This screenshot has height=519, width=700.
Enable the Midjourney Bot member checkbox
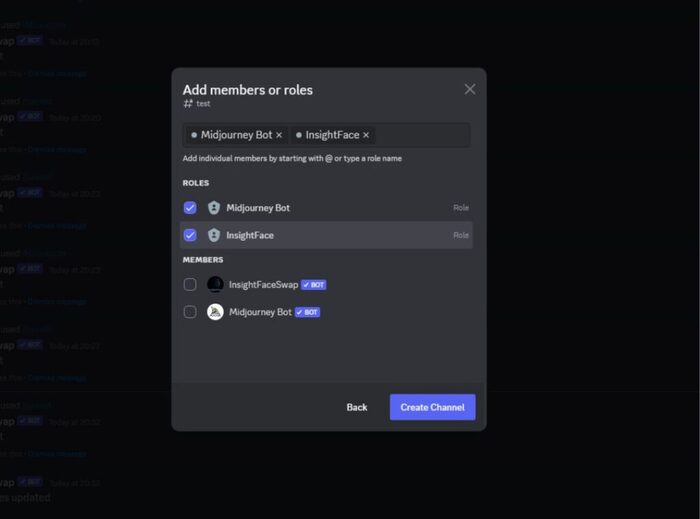click(x=190, y=312)
